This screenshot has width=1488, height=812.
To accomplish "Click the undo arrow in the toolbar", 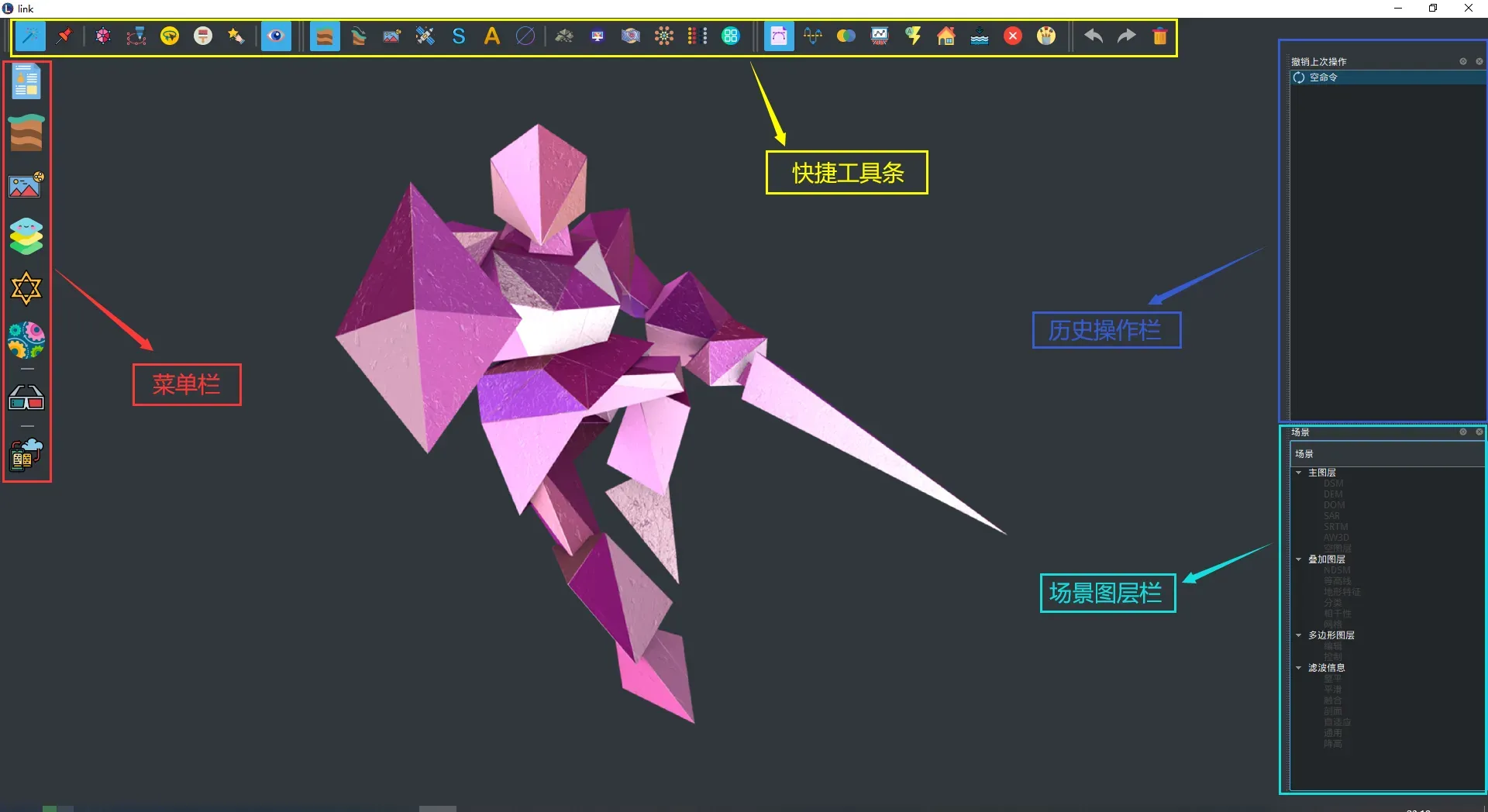I will click(1093, 36).
